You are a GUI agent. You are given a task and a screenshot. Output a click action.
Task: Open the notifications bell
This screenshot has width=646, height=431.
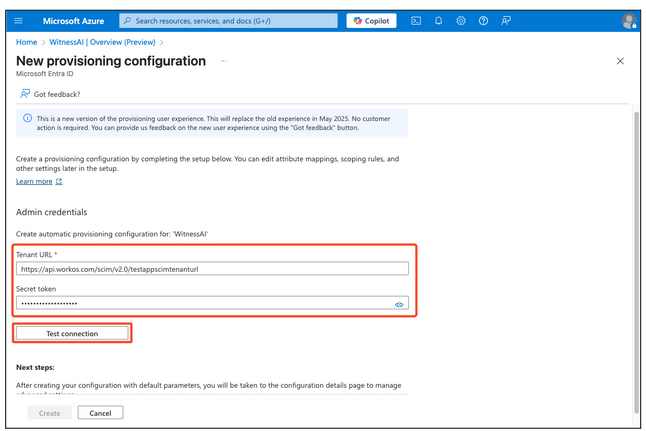coord(438,21)
